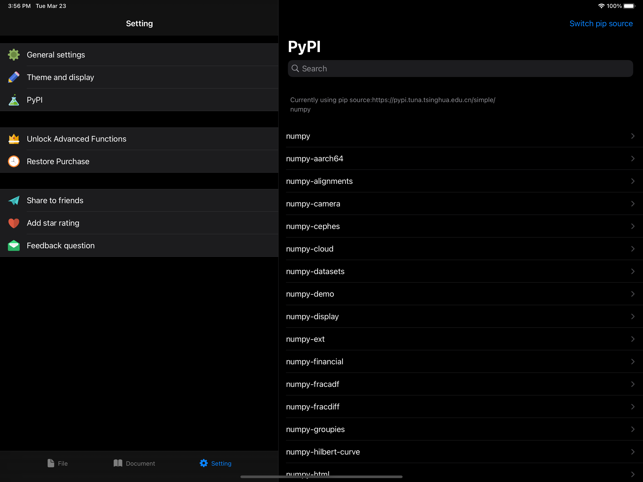Open Feedback question
Screen dimensions: 643x482
[139, 245]
